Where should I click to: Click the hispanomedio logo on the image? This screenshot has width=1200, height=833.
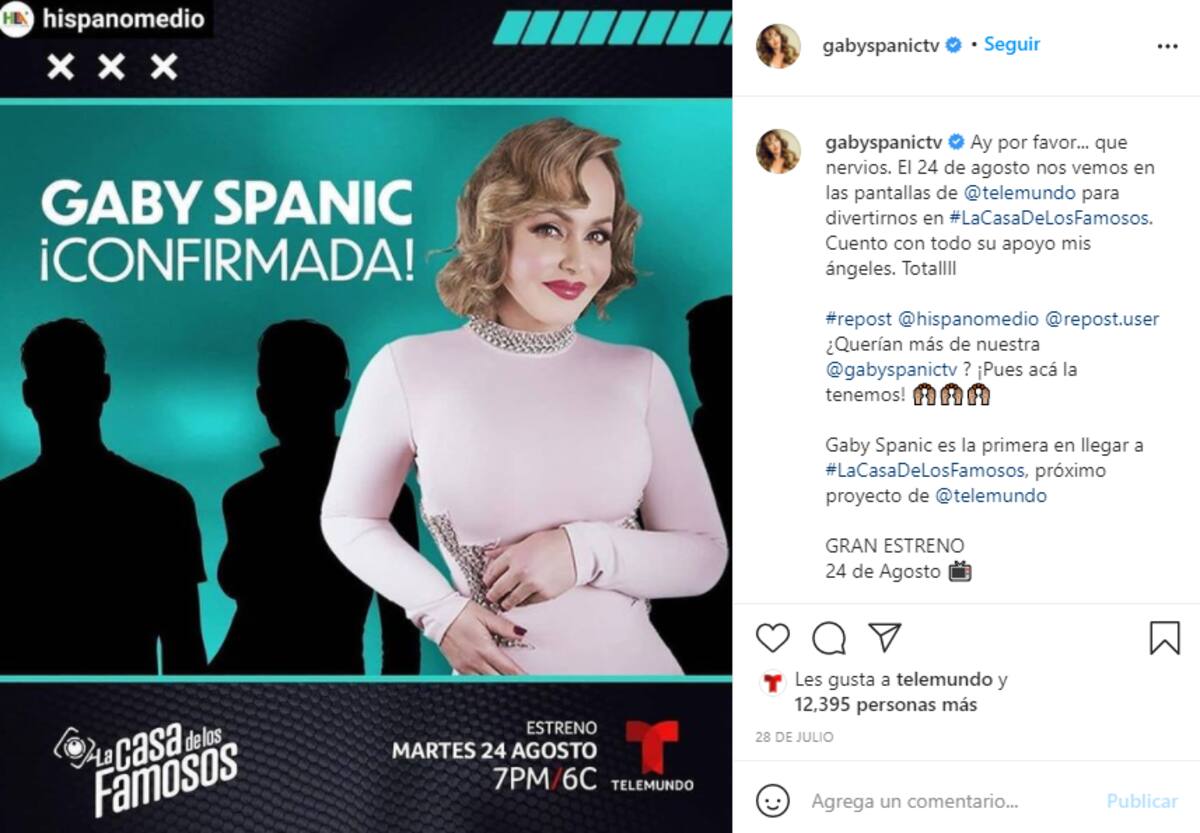coord(16,19)
